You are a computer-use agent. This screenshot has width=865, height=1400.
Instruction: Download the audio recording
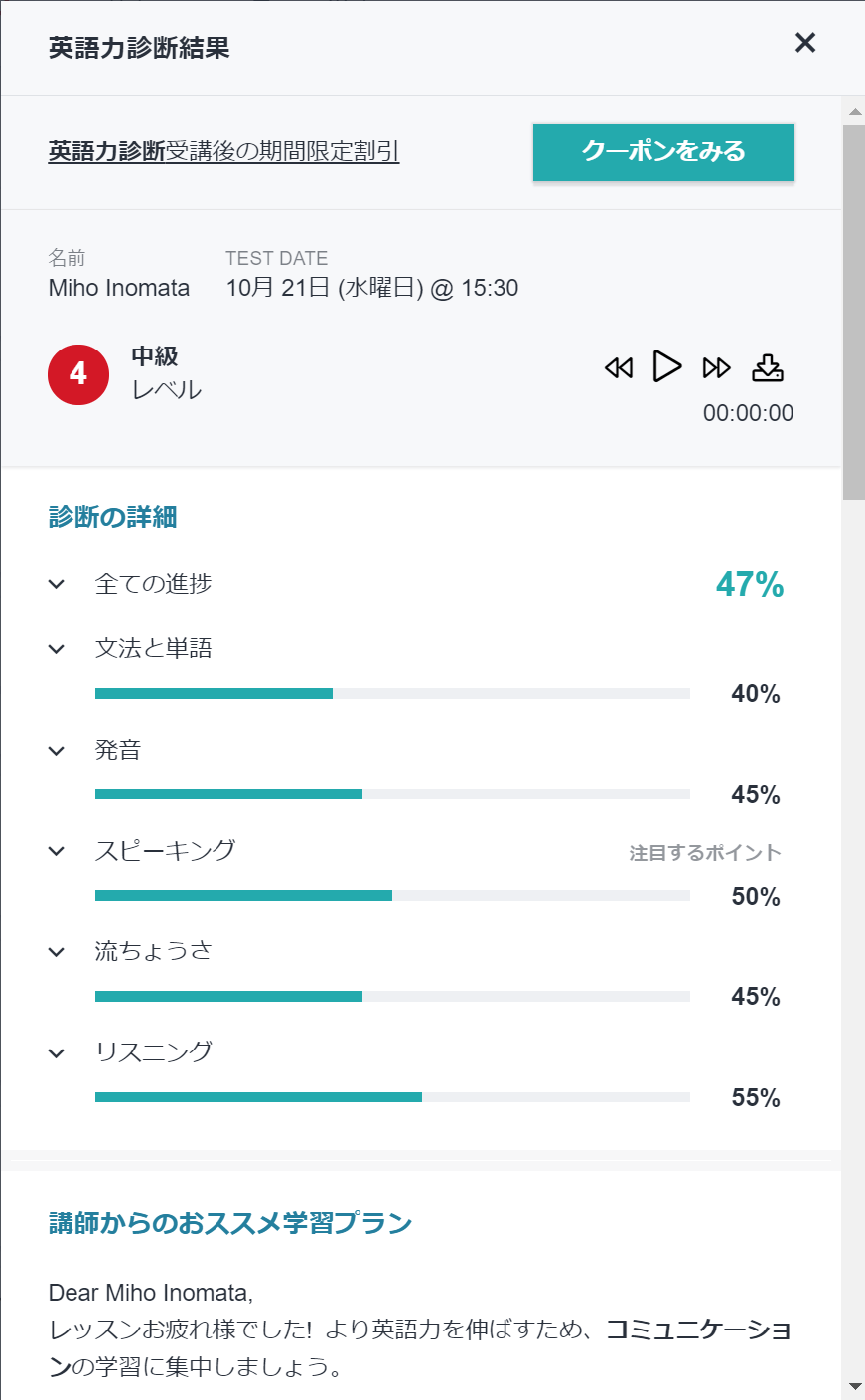[767, 367]
